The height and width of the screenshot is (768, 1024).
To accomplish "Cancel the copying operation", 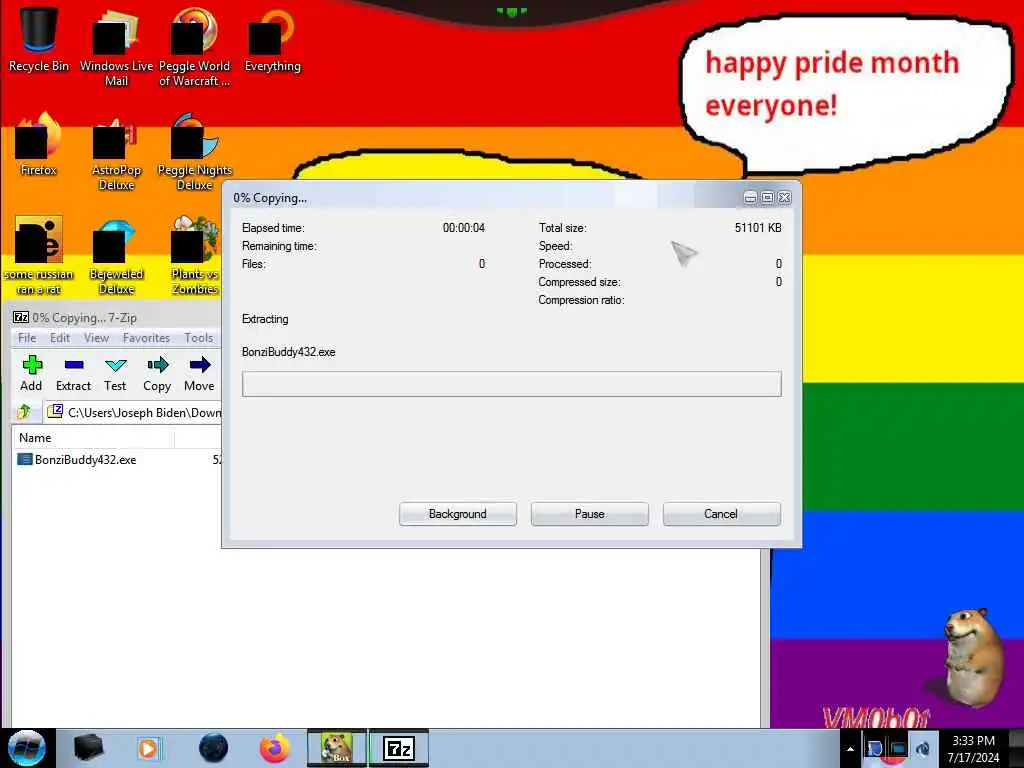I will 722,514.
